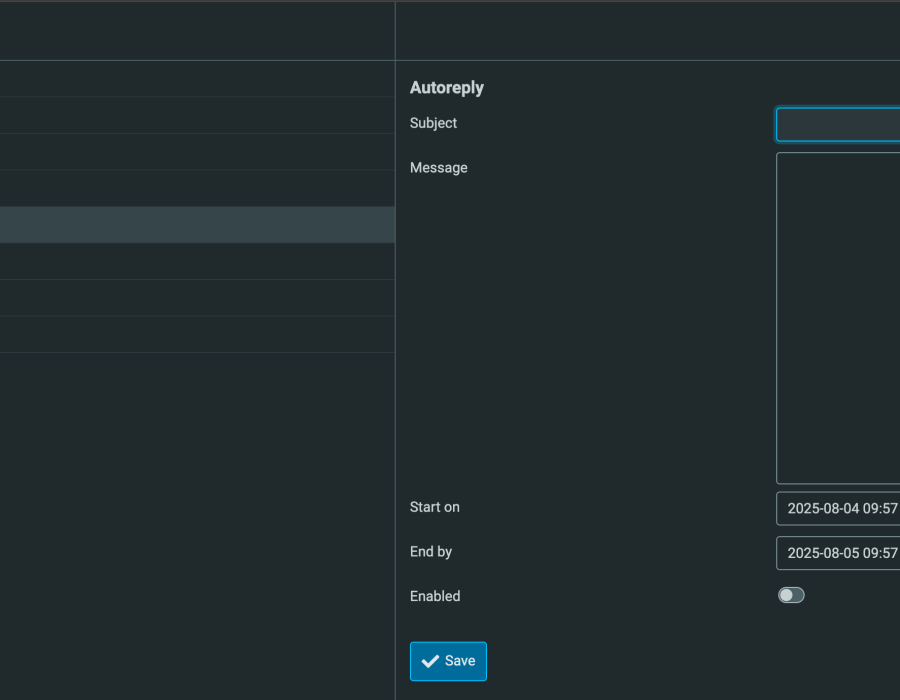Click the Message label
The height and width of the screenshot is (700, 900).
(439, 168)
